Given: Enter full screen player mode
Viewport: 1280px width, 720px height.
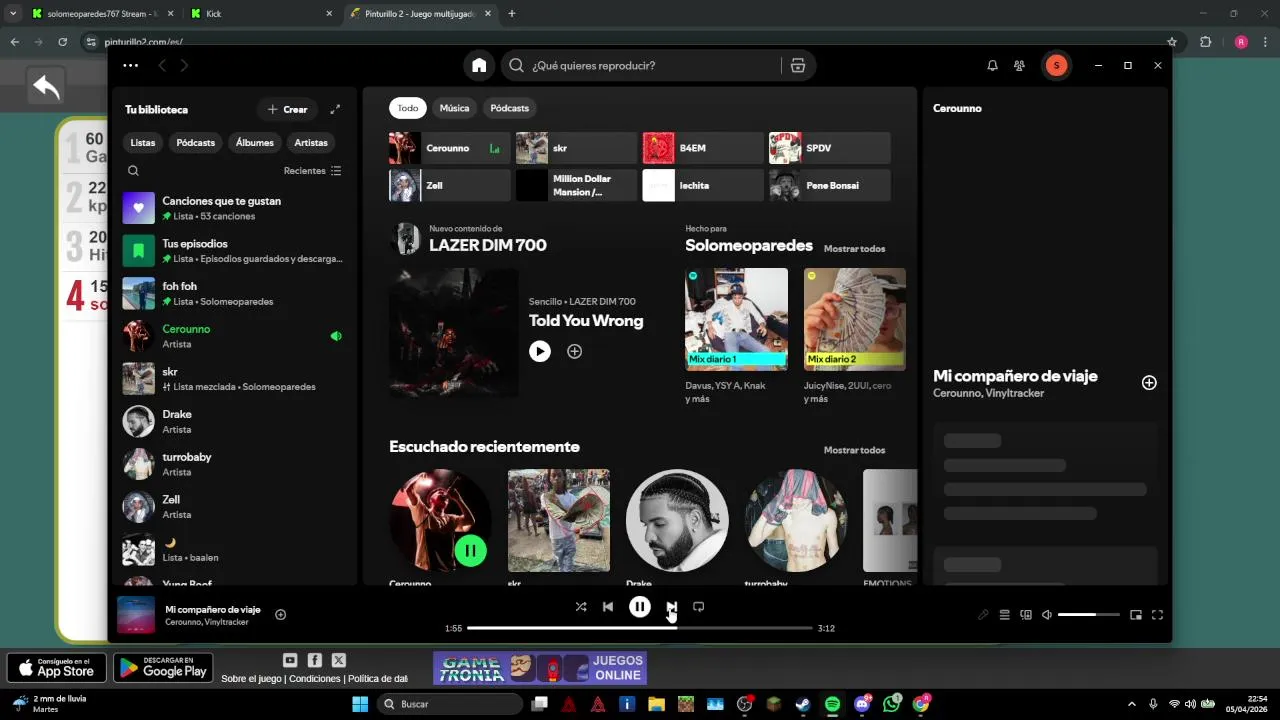Looking at the screenshot, I should tap(1157, 615).
